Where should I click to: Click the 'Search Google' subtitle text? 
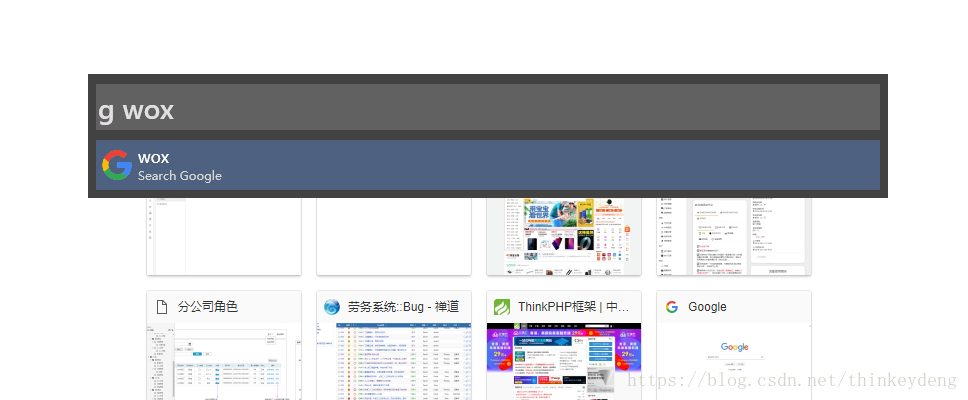pyautogui.click(x=180, y=176)
